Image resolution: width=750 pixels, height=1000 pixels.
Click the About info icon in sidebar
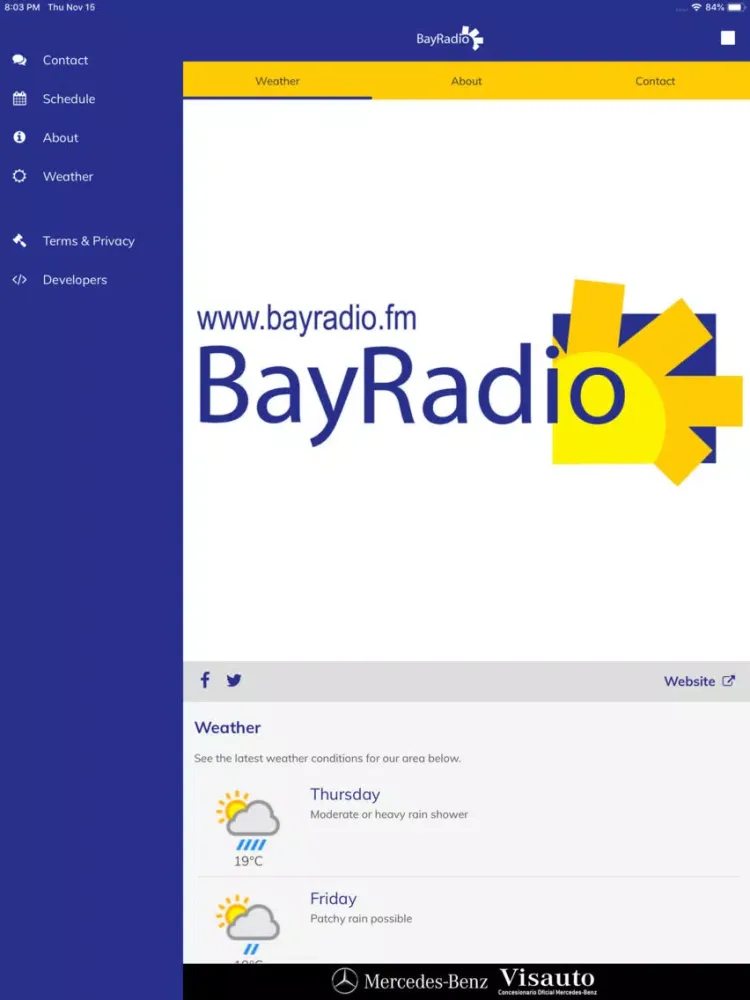coord(20,137)
